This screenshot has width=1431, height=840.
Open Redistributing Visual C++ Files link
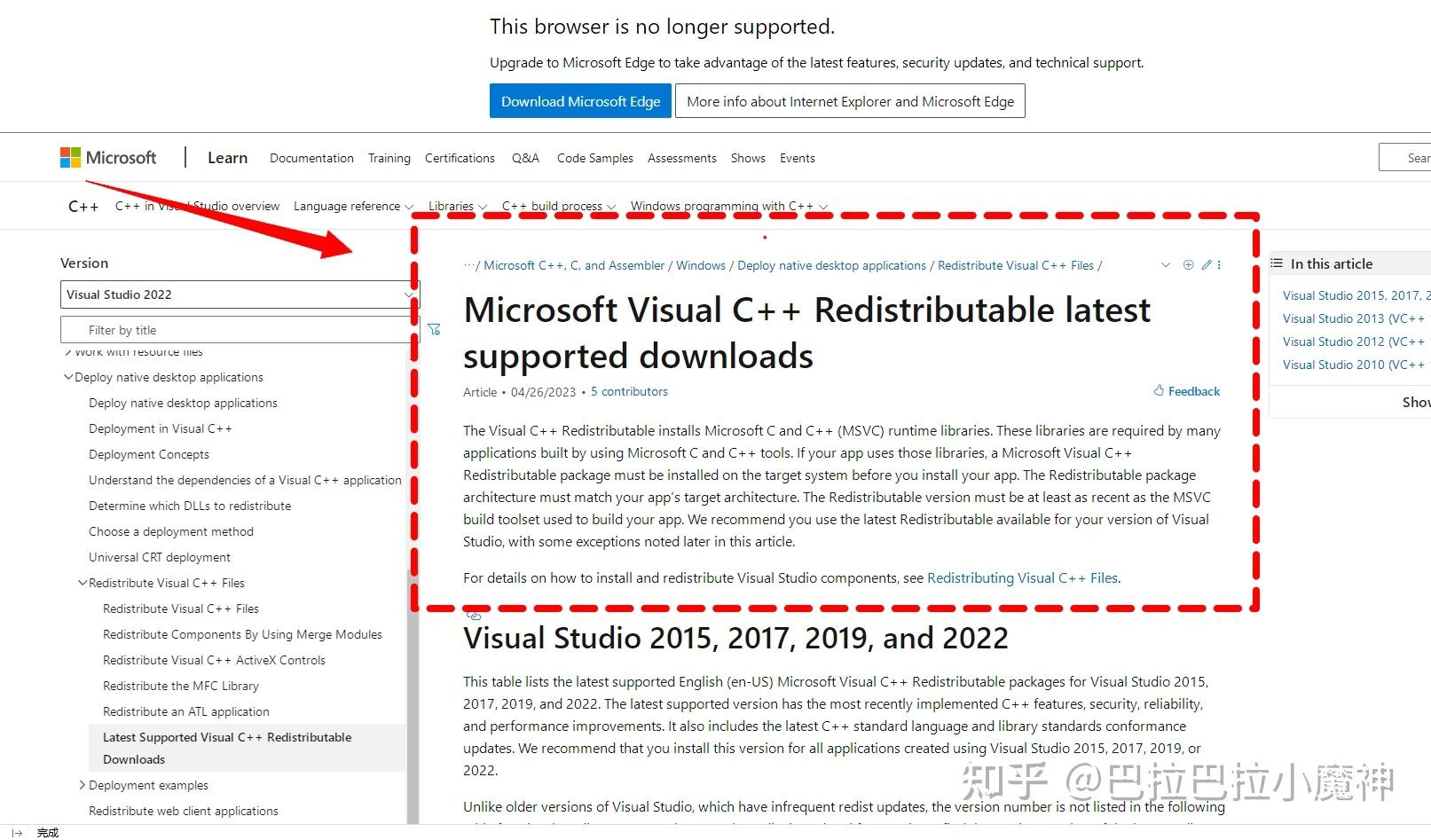click(x=1022, y=577)
